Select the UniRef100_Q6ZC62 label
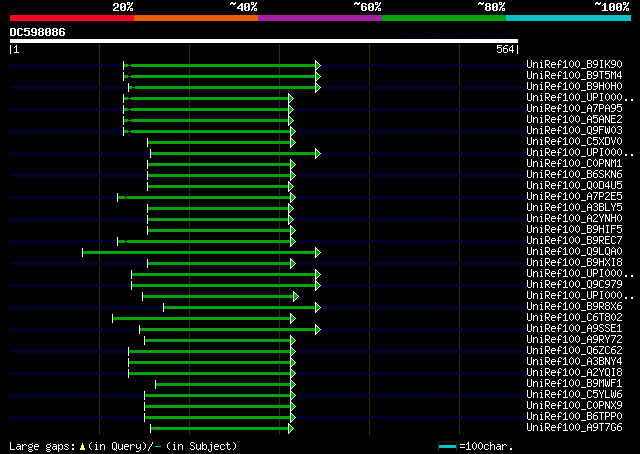Image resolution: width=640 pixels, height=454 pixels. click(574, 351)
